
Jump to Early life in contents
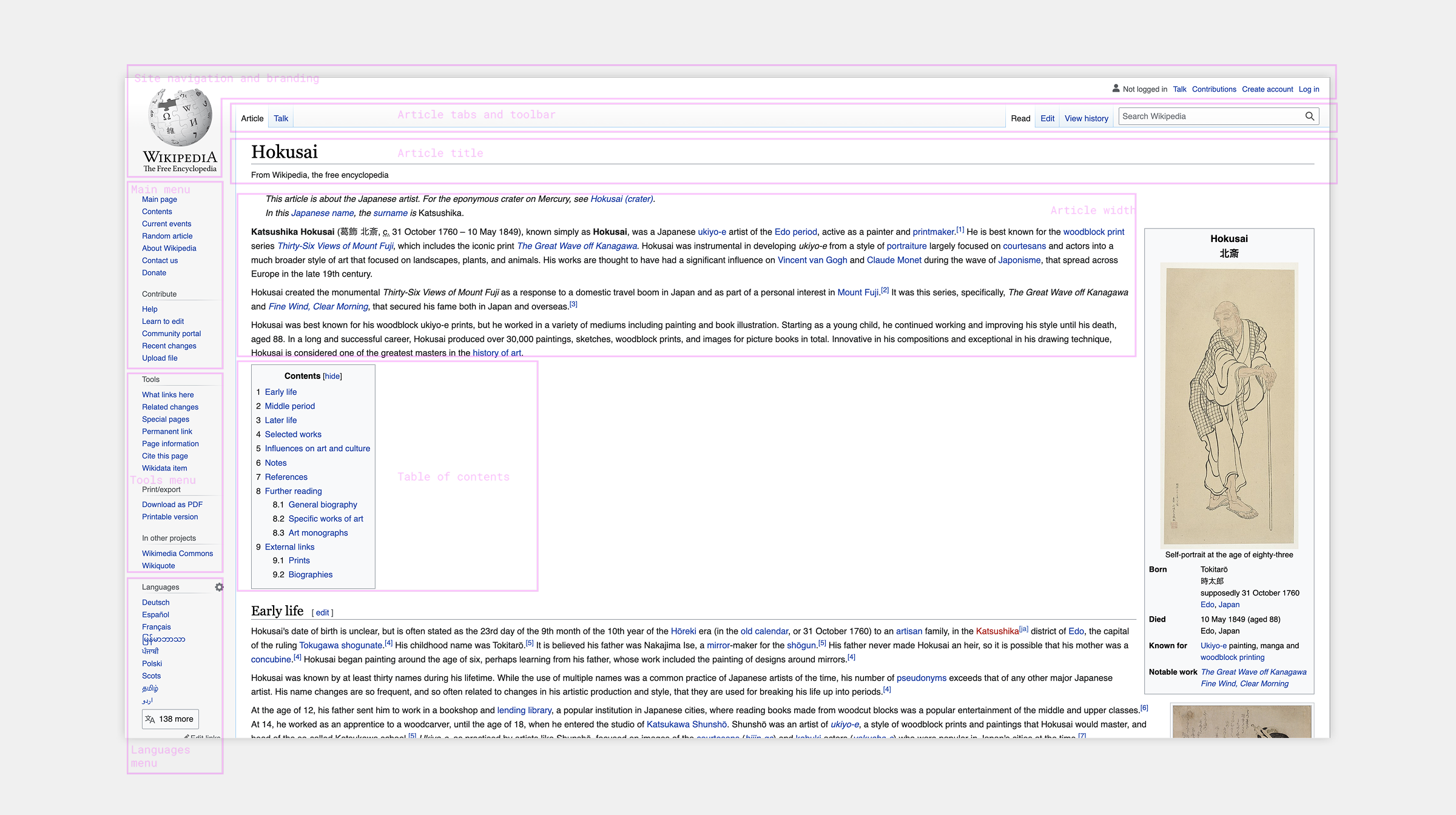[x=281, y=392]
